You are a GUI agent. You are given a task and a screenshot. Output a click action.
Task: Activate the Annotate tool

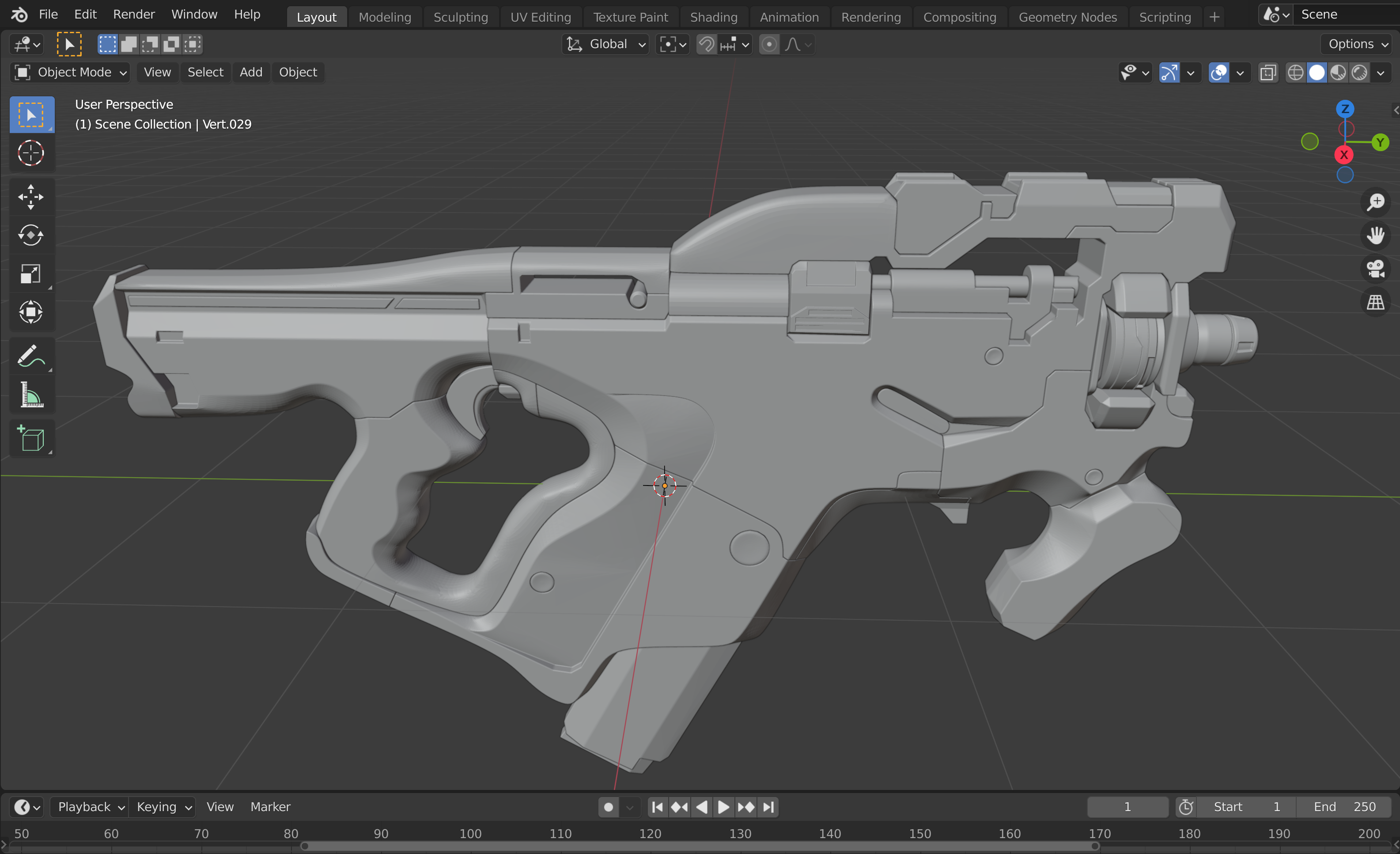[30, 357]
